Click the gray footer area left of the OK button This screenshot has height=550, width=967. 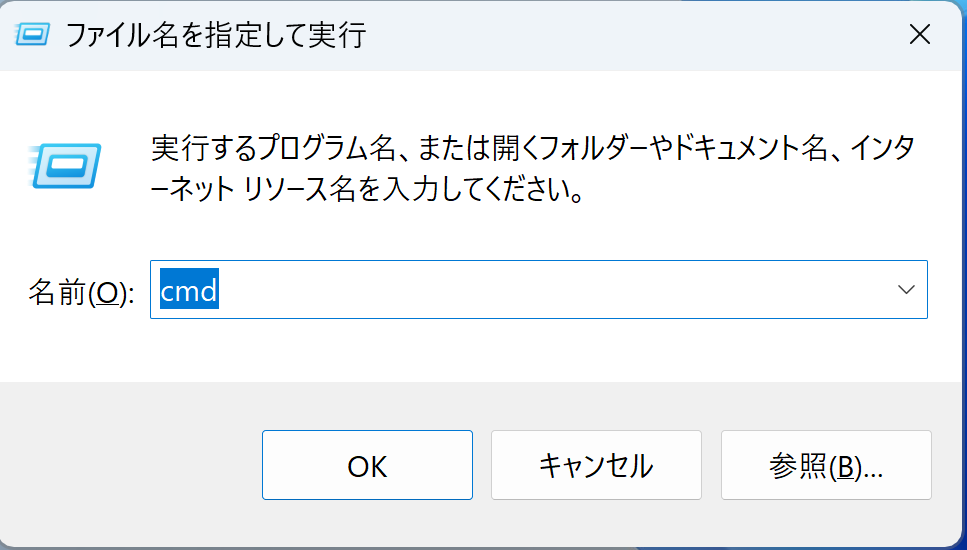tap(130, 465)
